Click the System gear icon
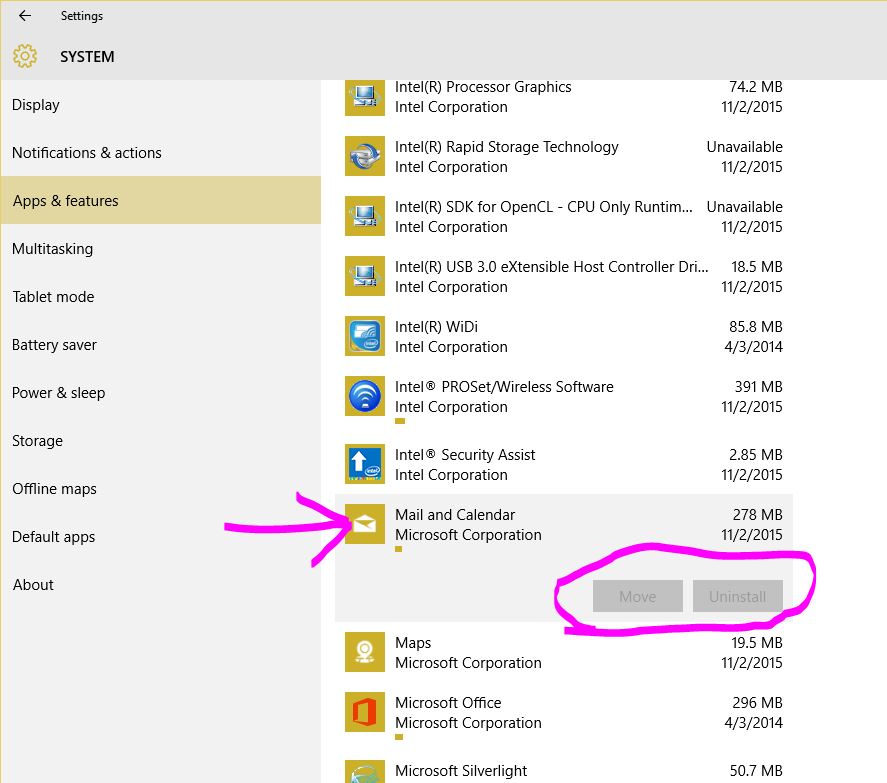The image size is (887, 783). [x=25, y=56]
